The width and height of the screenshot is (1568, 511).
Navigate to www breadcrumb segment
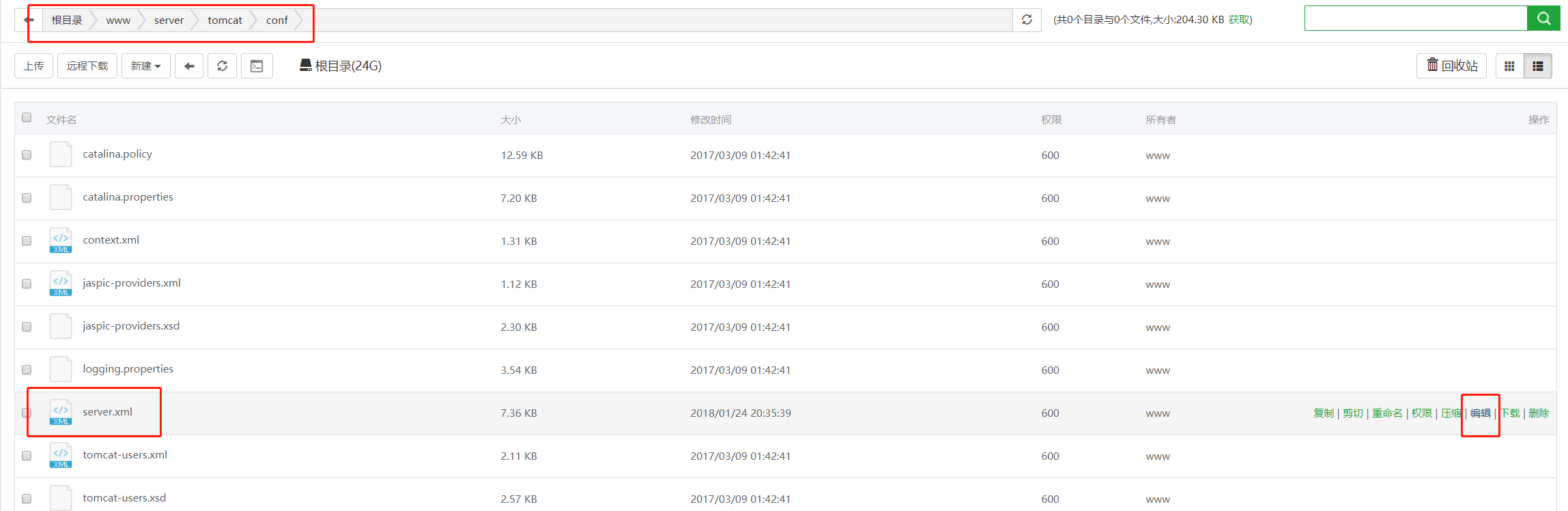118,20
